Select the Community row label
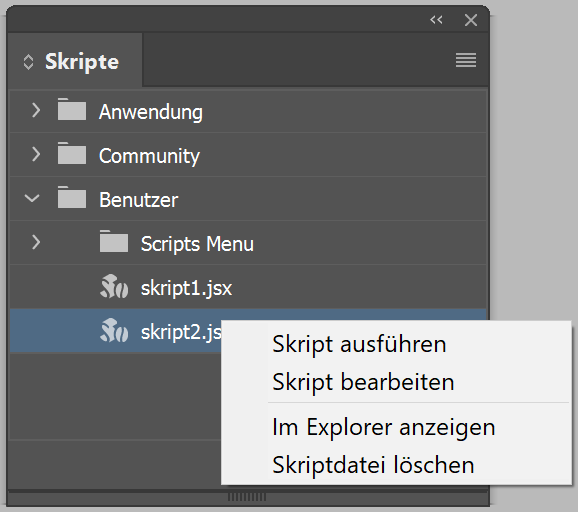Viewport: 578px width, 512px height. [x=149, y=156]
